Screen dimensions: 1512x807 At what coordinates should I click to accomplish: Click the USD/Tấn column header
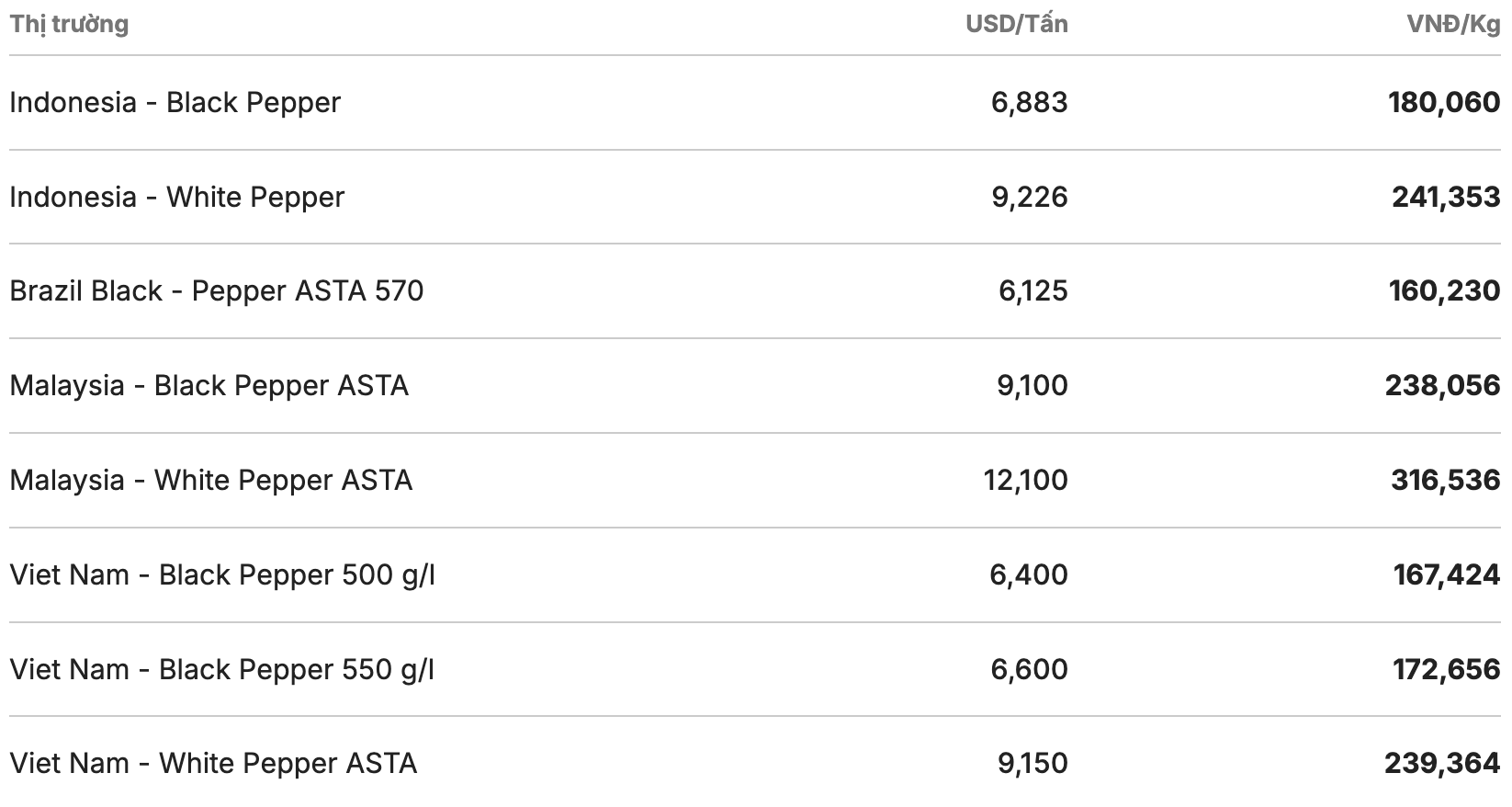click(x=1016, y=24)
